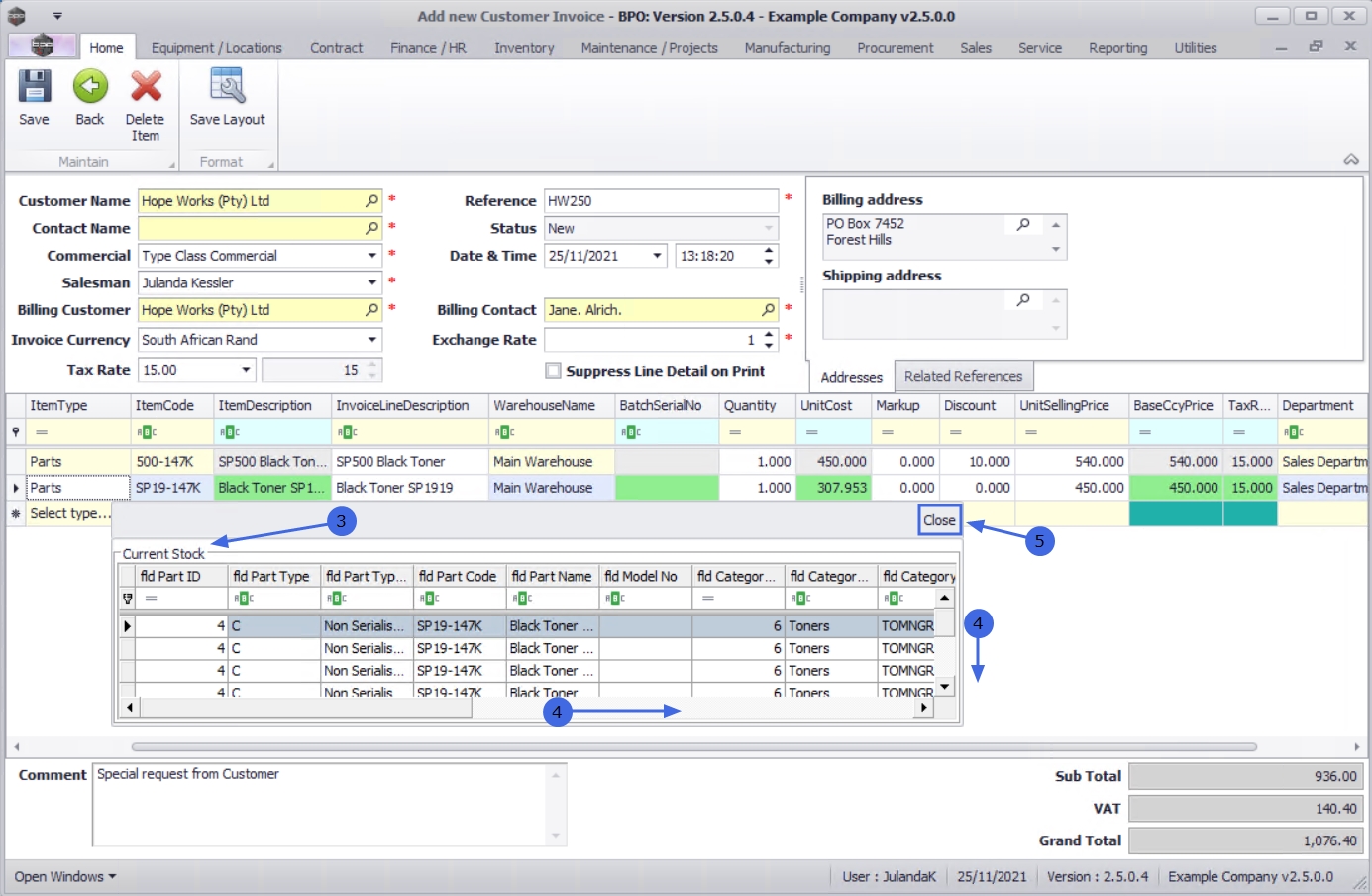Open the Open Windows menu button
1372x896 pixels.
(x=65, y=877)
